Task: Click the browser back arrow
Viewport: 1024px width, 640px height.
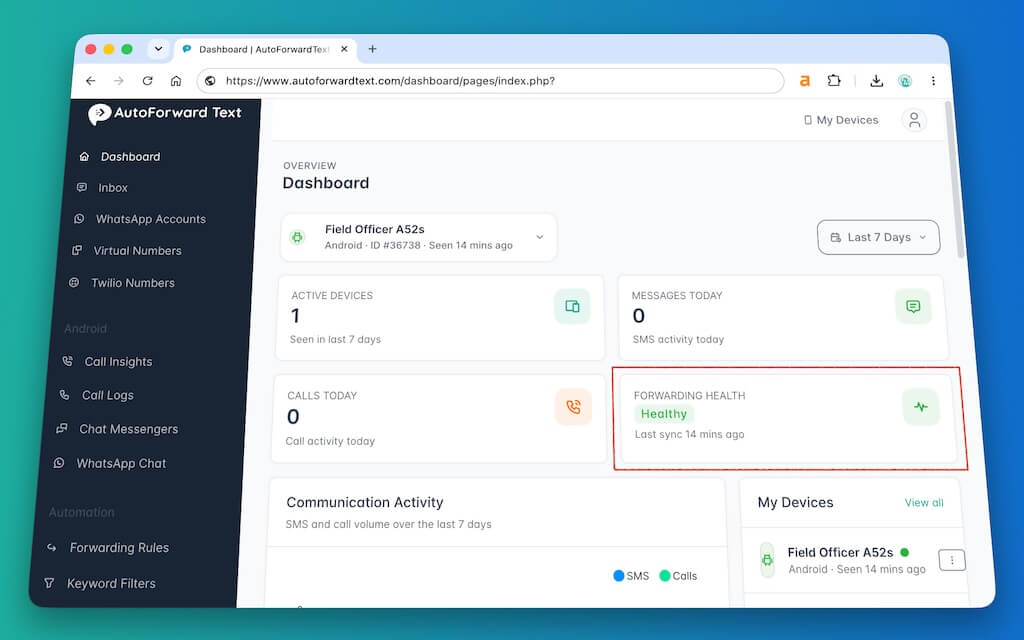Action: pos(91,81)
